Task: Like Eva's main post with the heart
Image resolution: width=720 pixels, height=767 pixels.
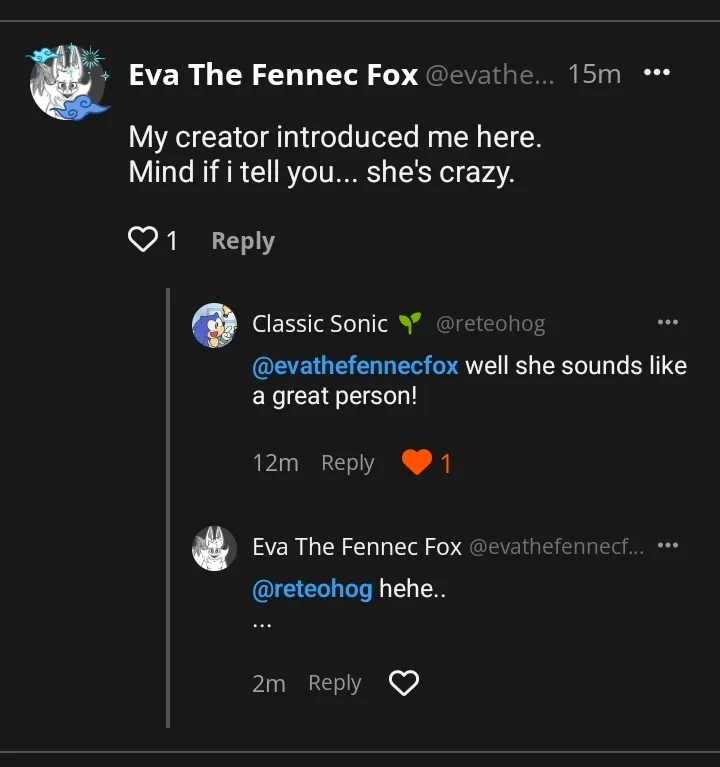Action: 144,240
